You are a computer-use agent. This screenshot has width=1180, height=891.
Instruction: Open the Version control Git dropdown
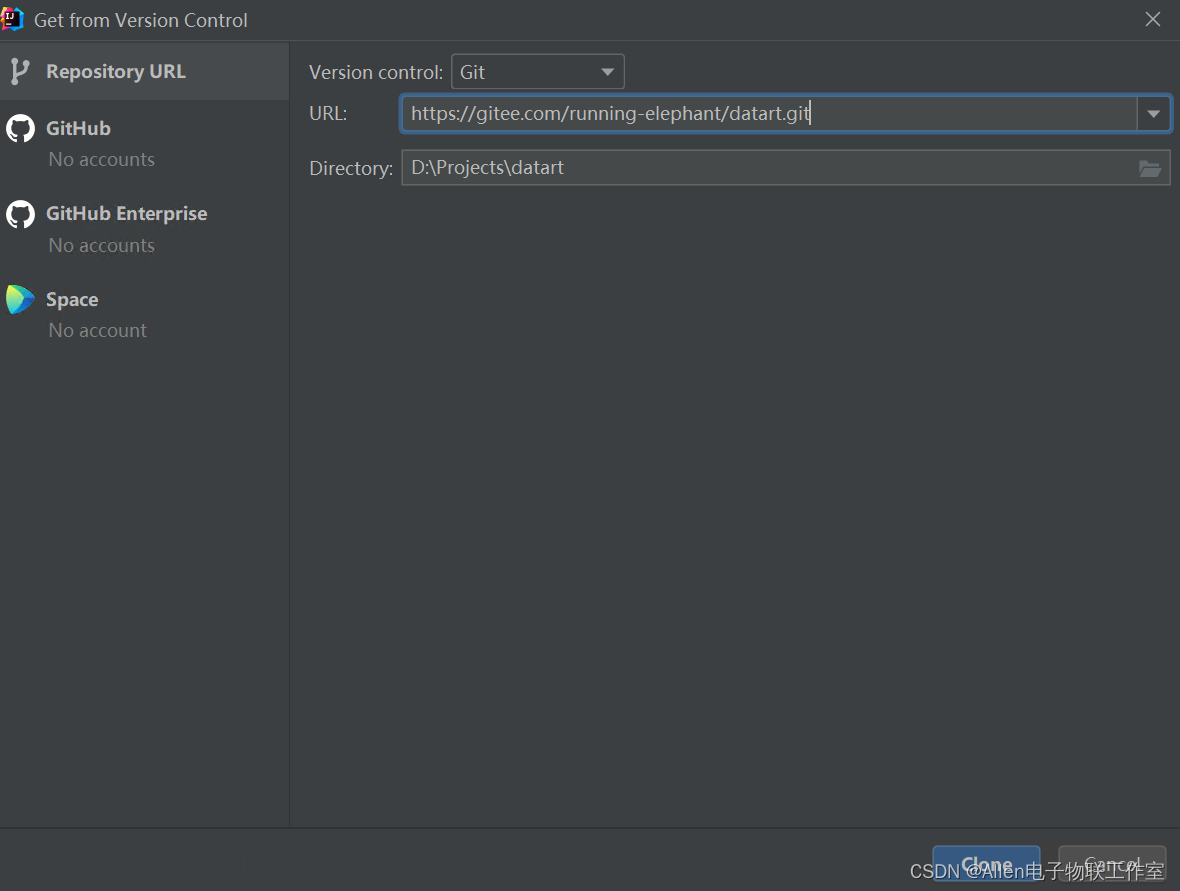[537, 72]
